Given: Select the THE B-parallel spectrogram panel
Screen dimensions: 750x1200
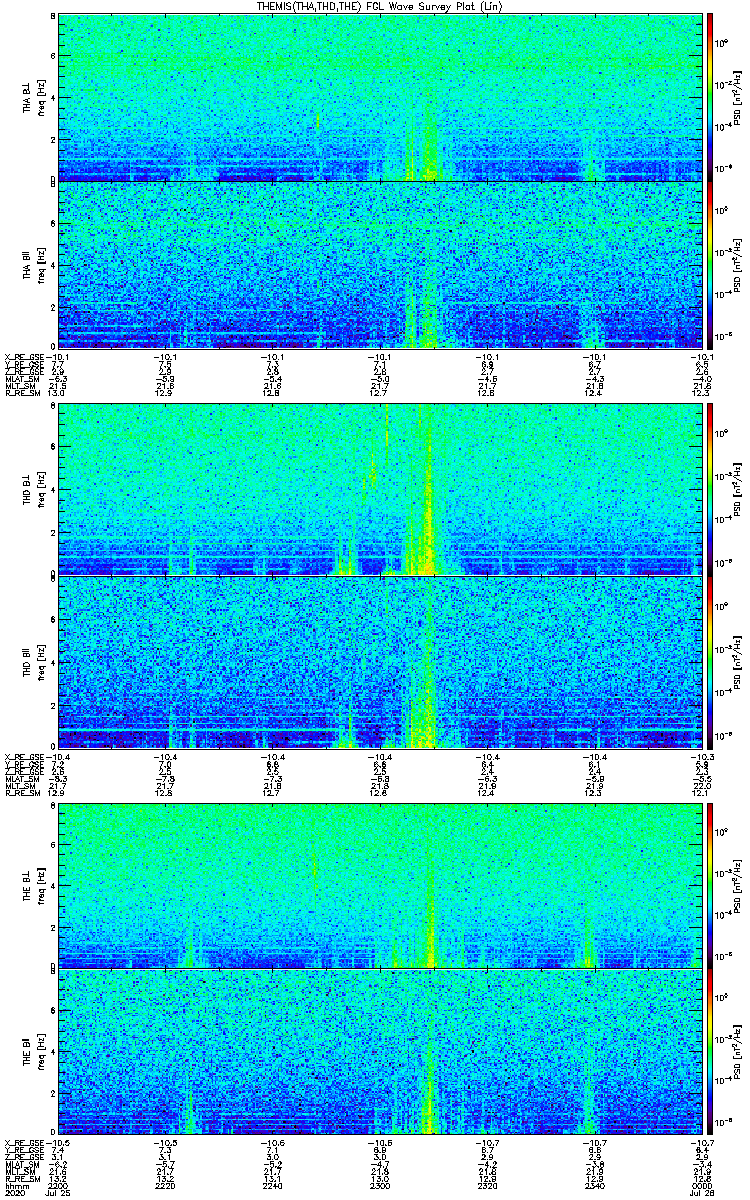Looking at the screenshot, I should coord(379,1052).
